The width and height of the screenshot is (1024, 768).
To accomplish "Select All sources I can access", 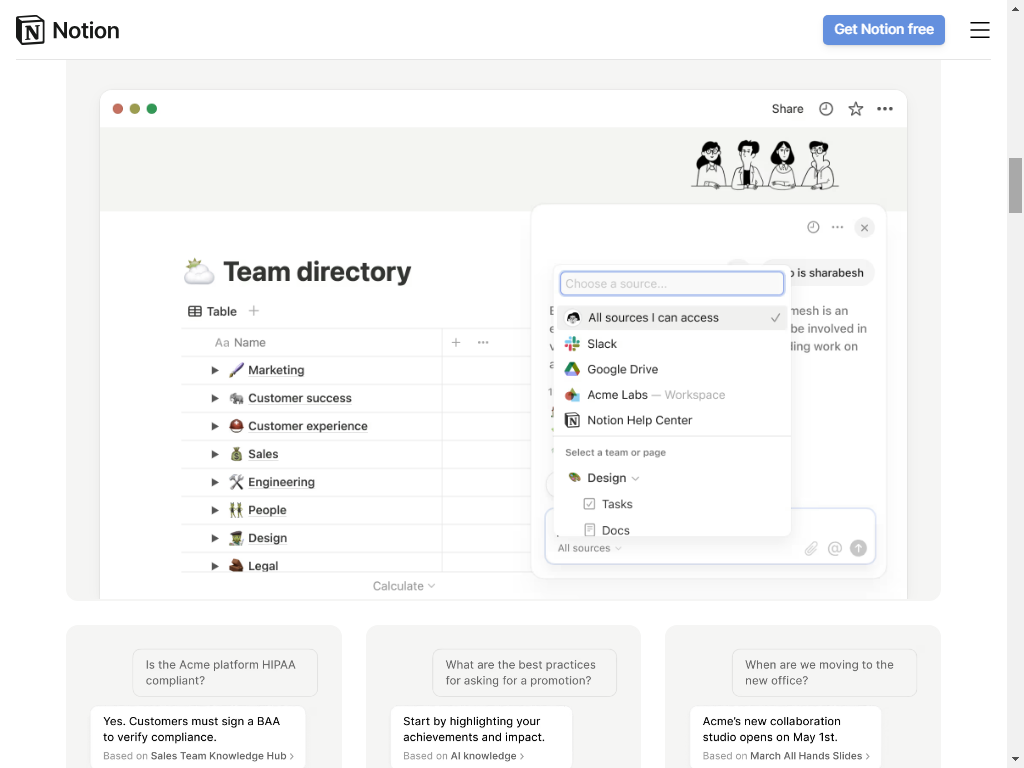I will tap(672, 317).
